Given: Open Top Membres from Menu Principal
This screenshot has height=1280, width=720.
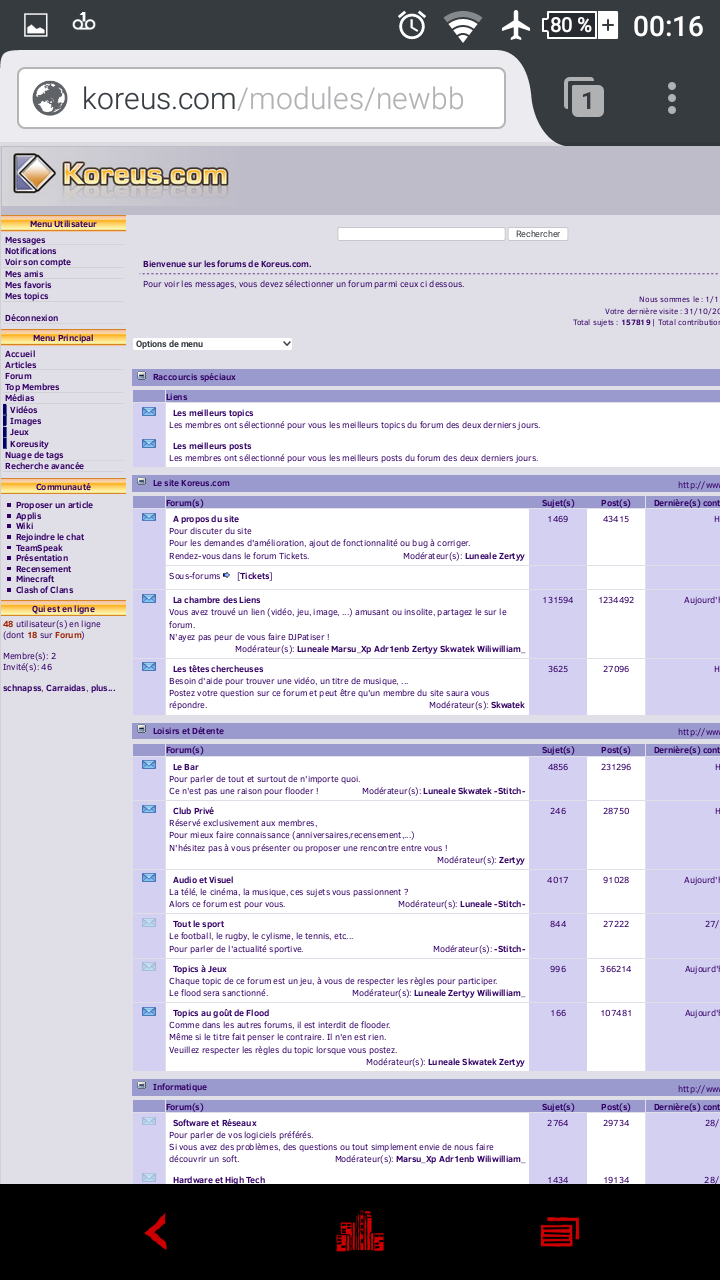Looking at the screenshot, I should 32,387.
